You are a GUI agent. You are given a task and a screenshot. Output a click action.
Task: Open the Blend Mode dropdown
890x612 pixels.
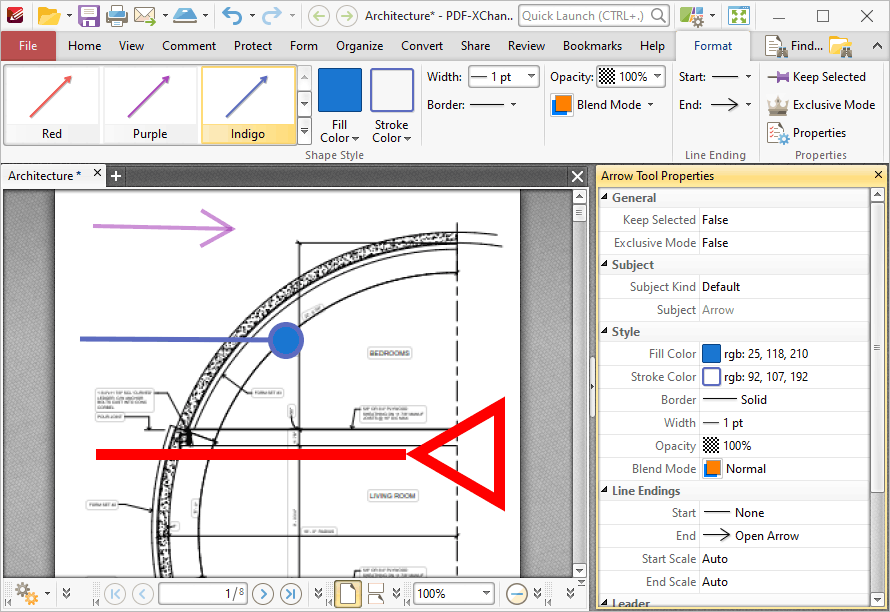pyautogui.click(x=604, y=104)
